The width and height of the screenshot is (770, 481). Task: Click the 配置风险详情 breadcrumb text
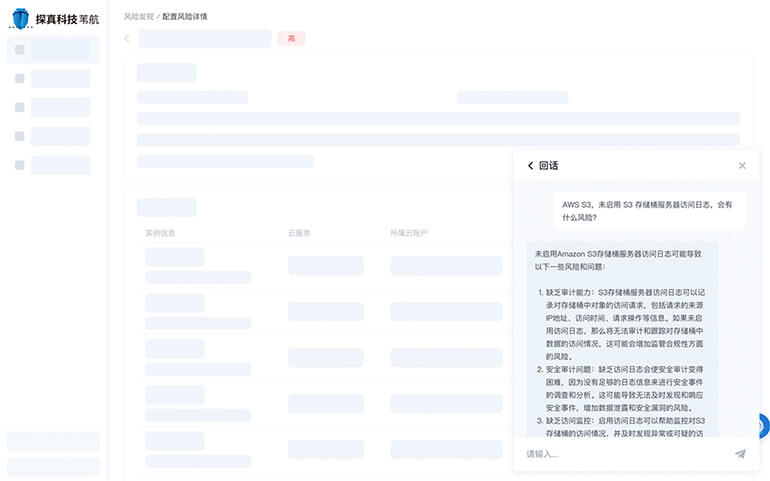click(185, 16)
